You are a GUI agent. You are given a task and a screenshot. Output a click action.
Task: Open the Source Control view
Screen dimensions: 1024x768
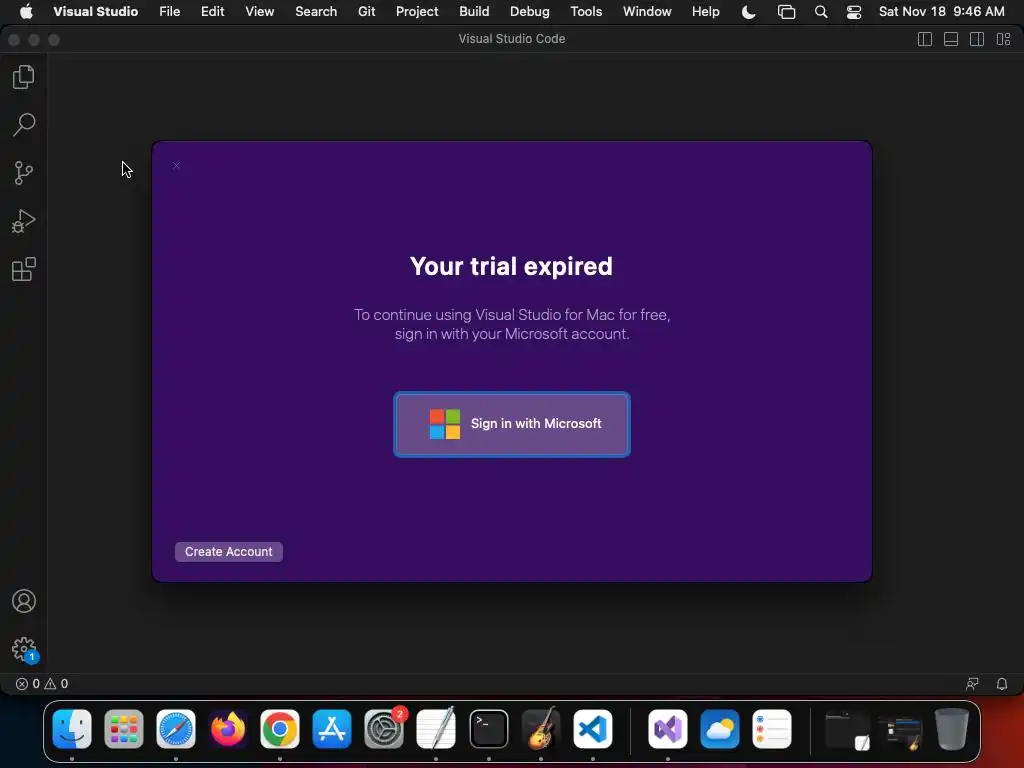tap(24, 173)
